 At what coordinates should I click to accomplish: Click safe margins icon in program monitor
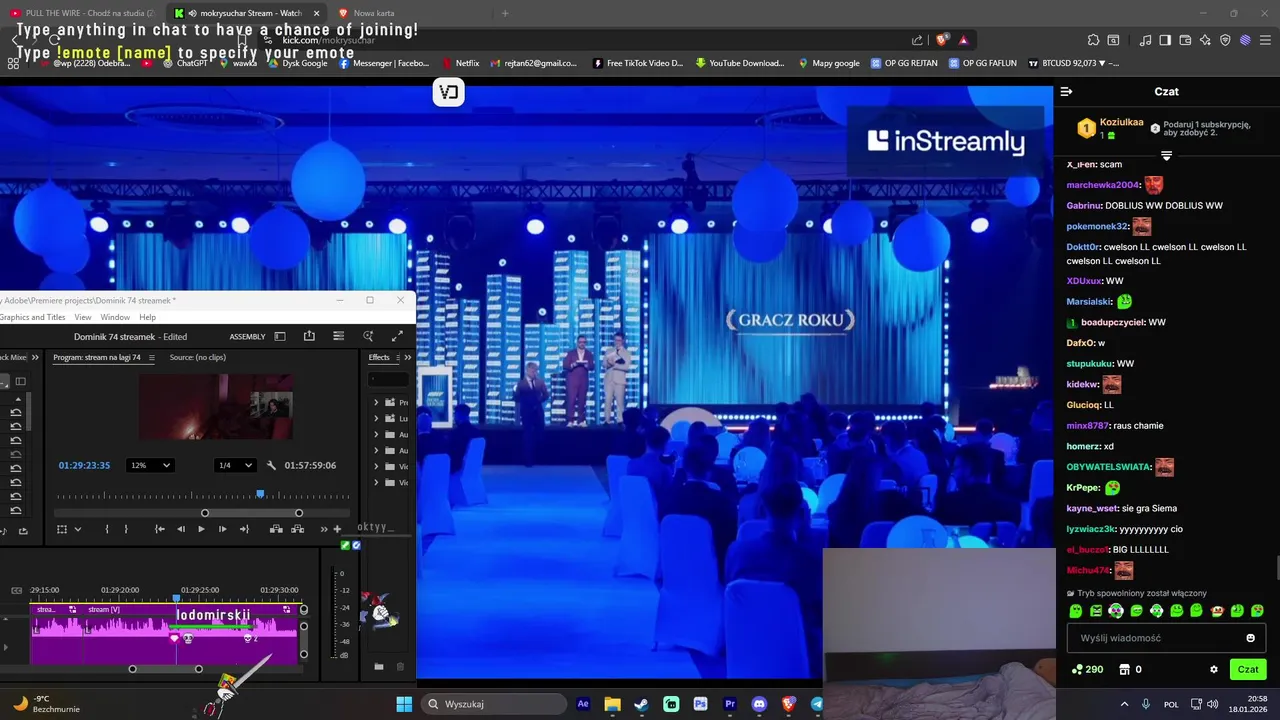[x=62, y=529]
